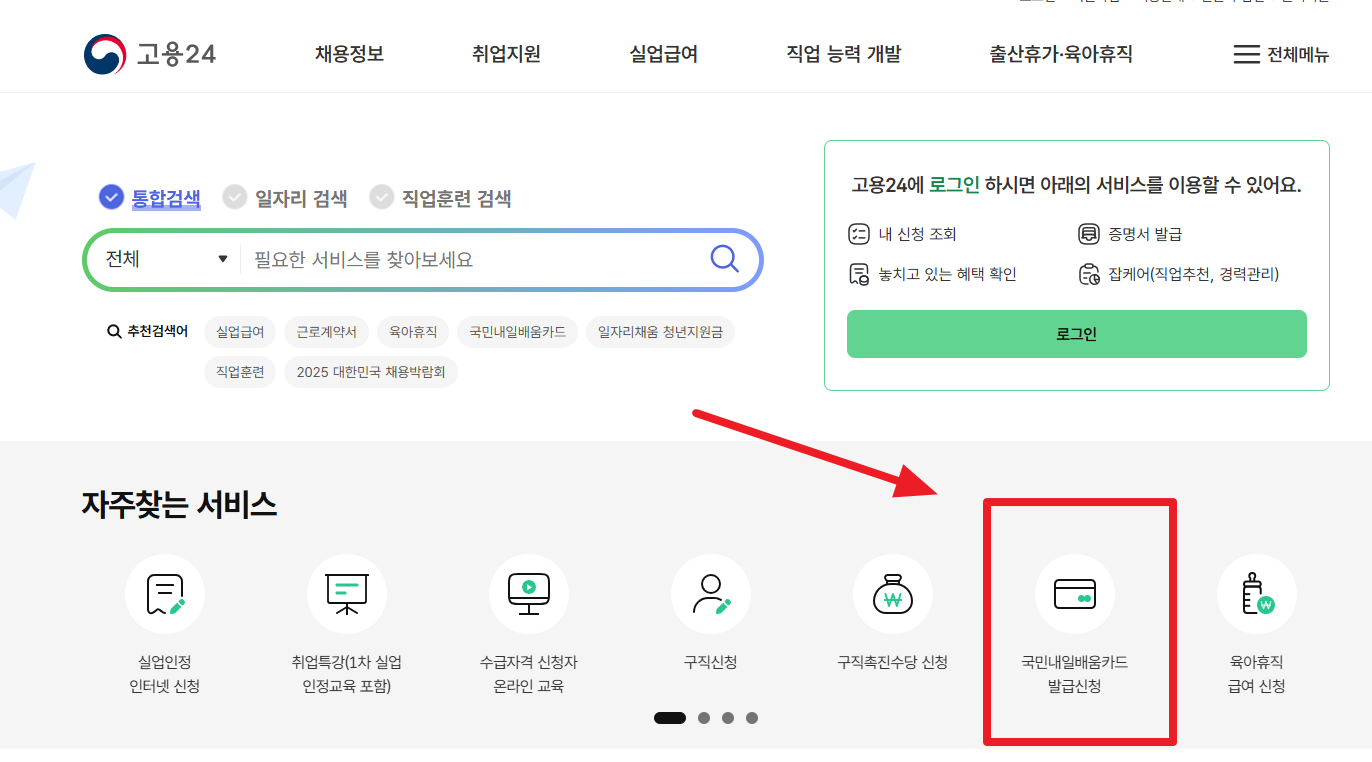Image resolution: width=1372 pixels, height=762 pixels.
Task: Open 육아휴직 급여 신청 bottle icon
Action: pos(1256,594)
